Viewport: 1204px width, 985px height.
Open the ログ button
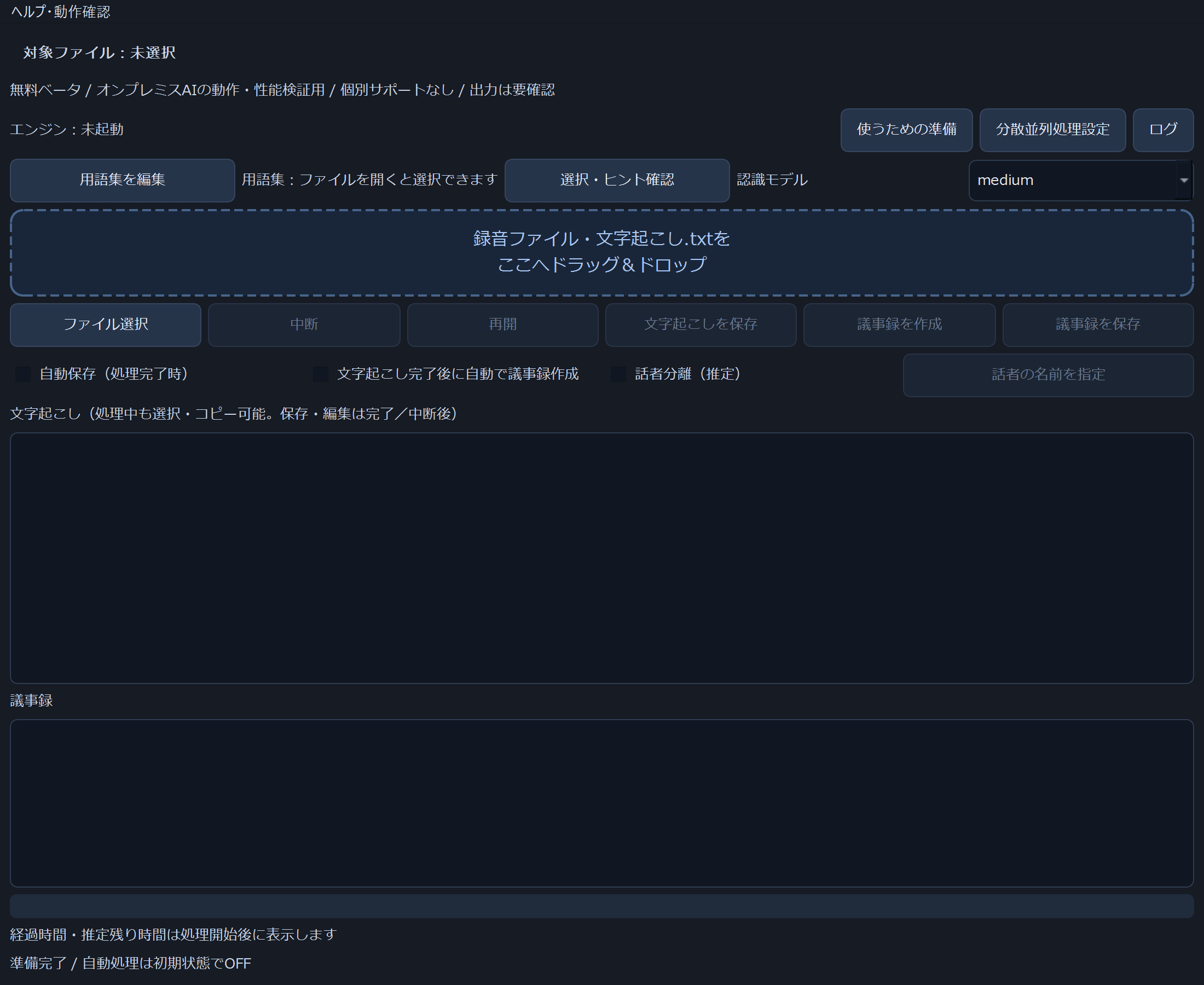(1163, 130)
